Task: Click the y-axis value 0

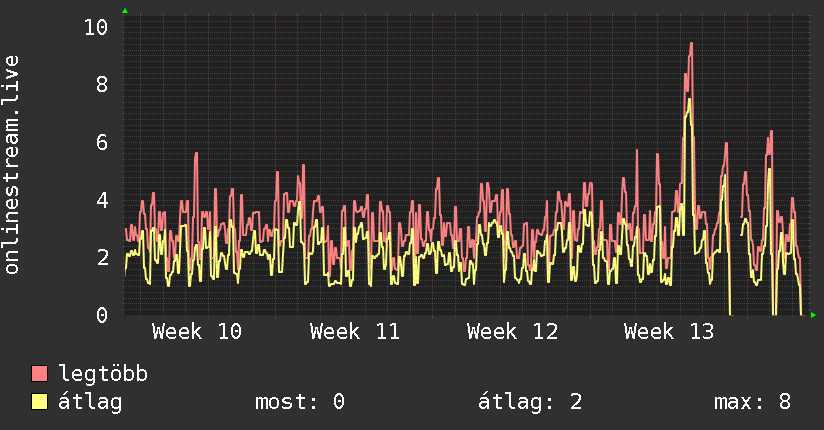Action: [102, 315]
